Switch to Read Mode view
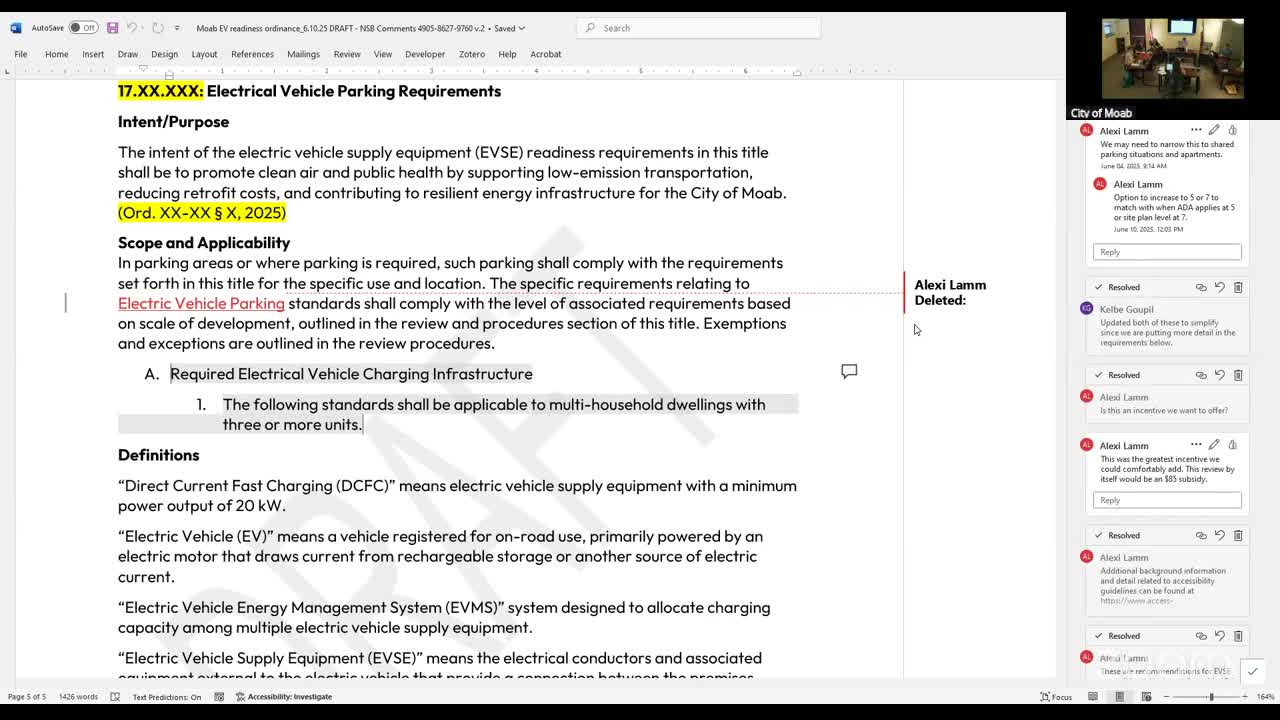Screen dimensions: 1280x720 pos(1093,697)
